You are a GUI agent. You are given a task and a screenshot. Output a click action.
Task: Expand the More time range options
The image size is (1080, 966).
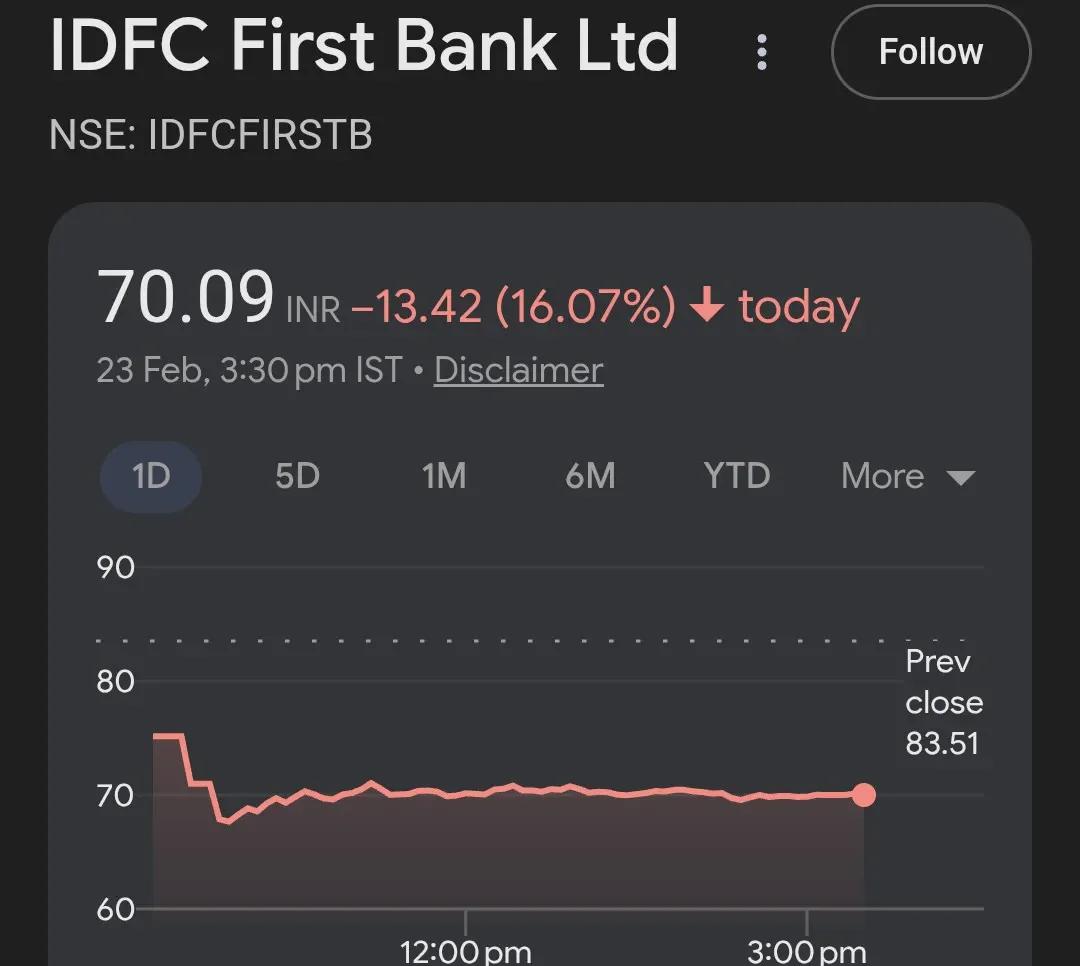[881, 477]
